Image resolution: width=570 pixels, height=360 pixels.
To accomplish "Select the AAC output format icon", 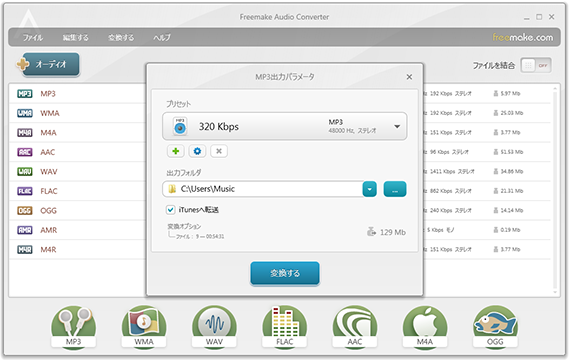I will coord(355,327).
